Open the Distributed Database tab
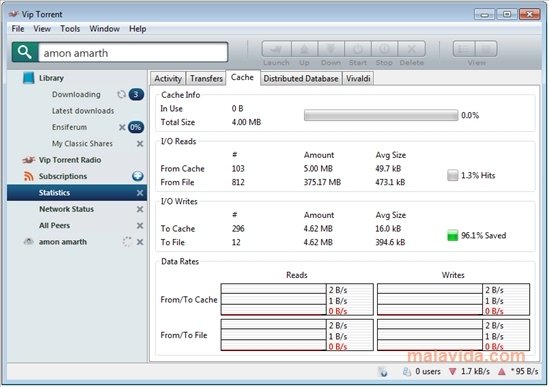The width and height of the screenshot is (549, 387). (x=301, y=78)
